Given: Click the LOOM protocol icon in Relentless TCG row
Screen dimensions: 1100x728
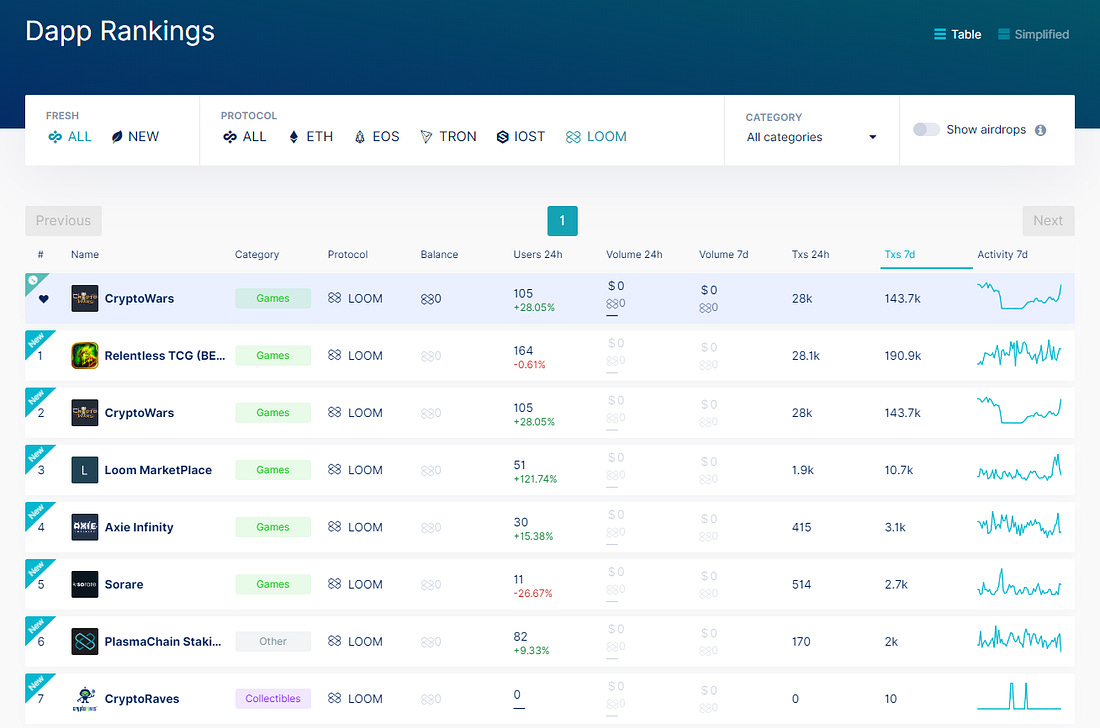Looking at the screenshot, I should click(335, 356).
